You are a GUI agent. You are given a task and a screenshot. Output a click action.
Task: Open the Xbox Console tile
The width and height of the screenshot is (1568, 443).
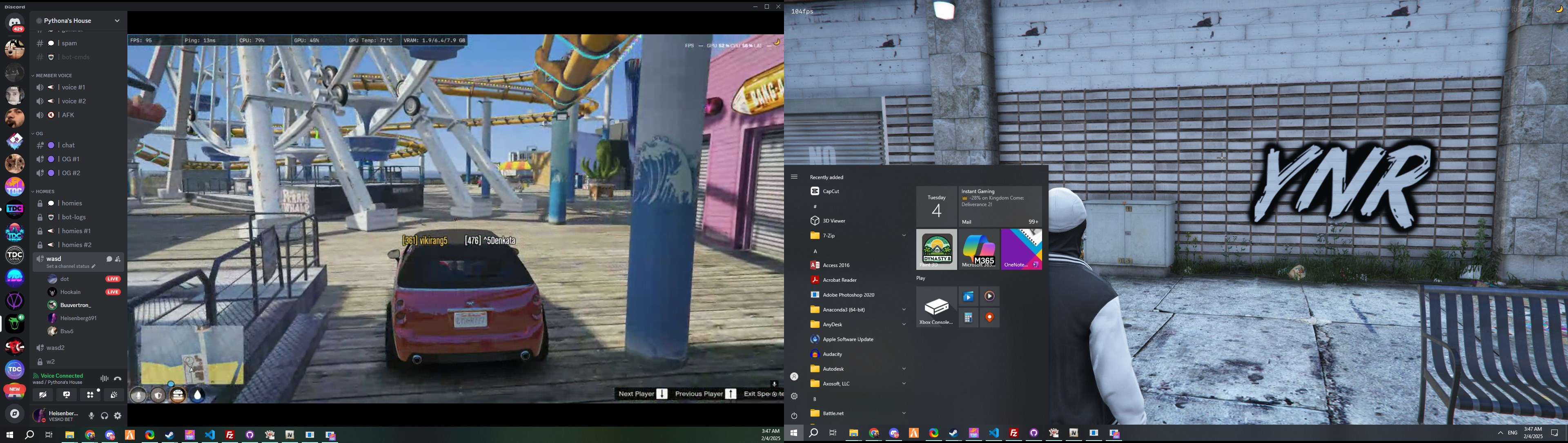coord(936,307)
